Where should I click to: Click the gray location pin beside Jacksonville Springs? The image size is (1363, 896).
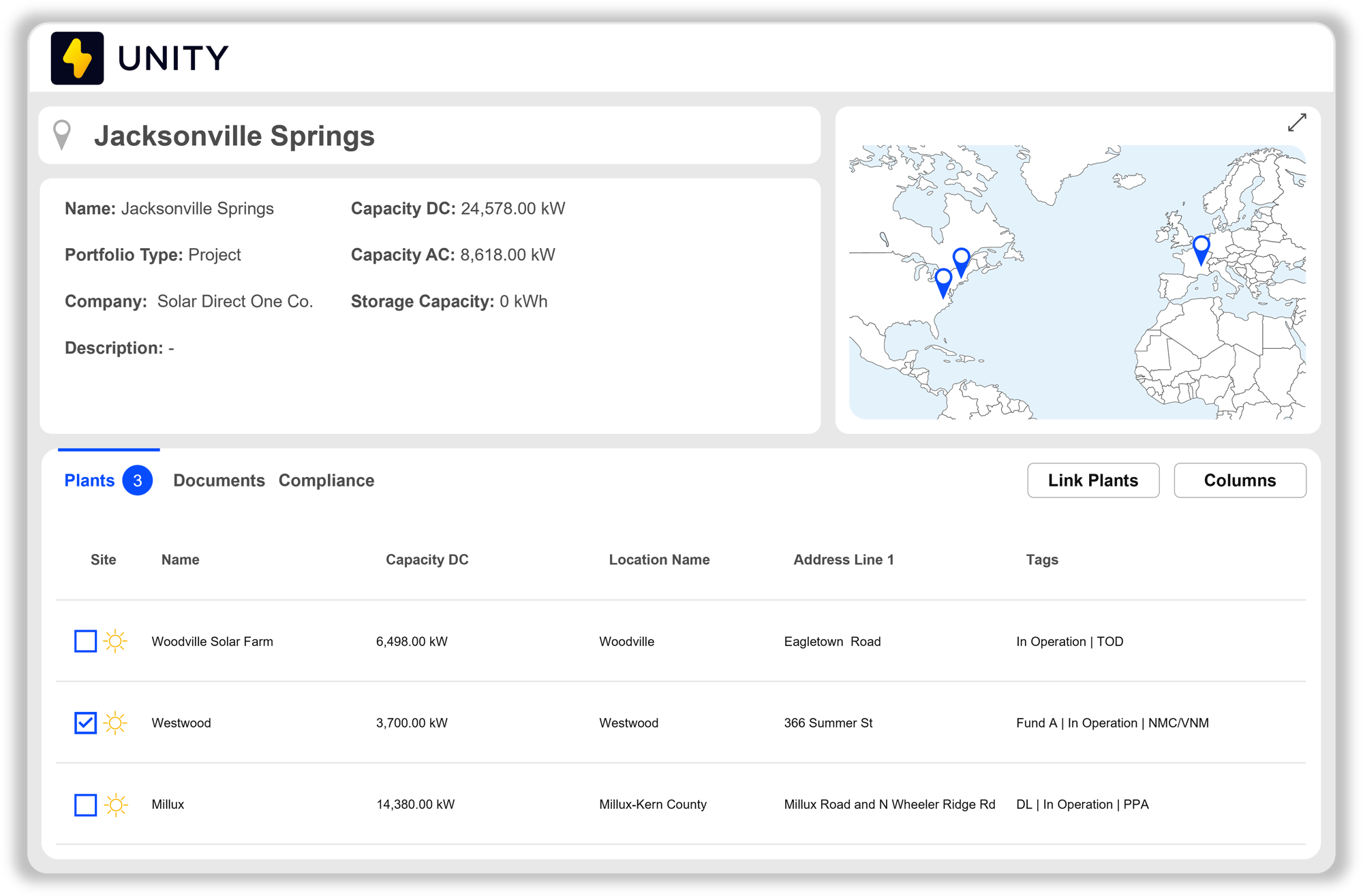point(62,135)
